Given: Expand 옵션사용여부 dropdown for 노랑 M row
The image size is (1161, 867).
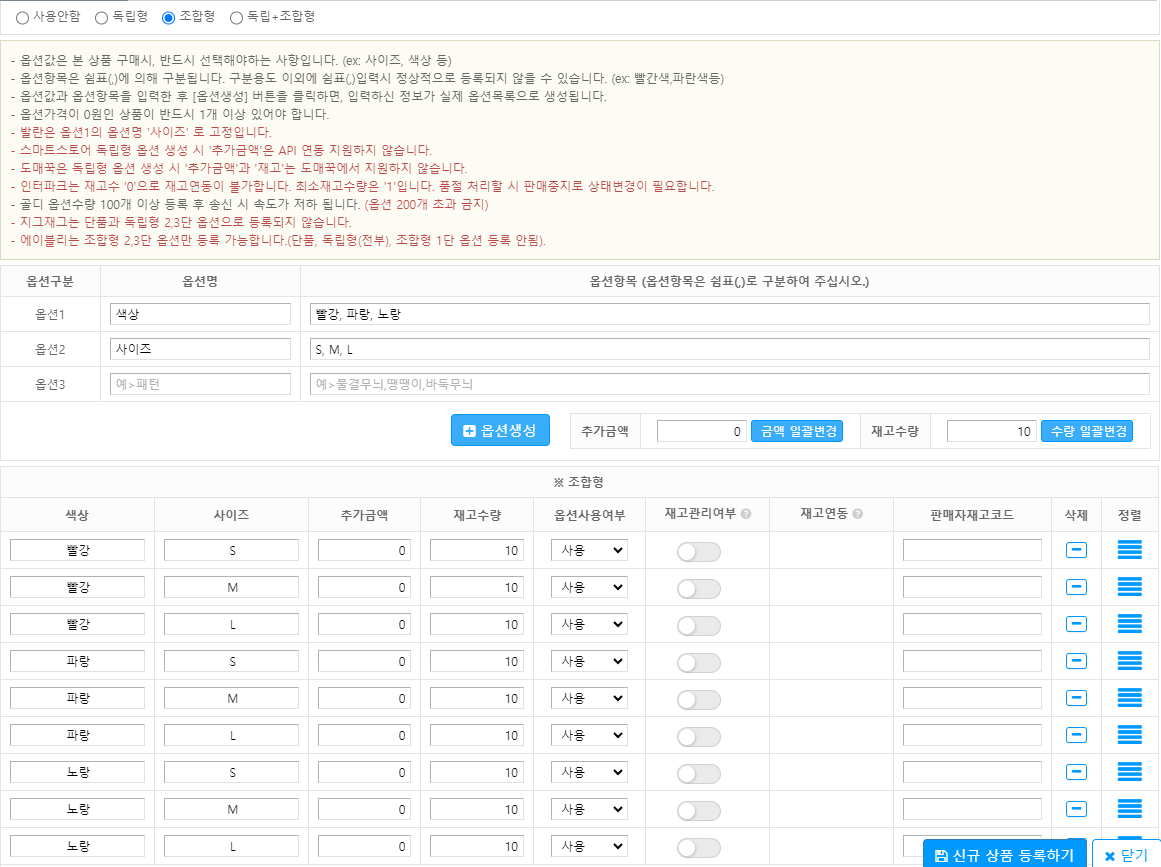Looking at the screenshot, I should pos(589,809).
